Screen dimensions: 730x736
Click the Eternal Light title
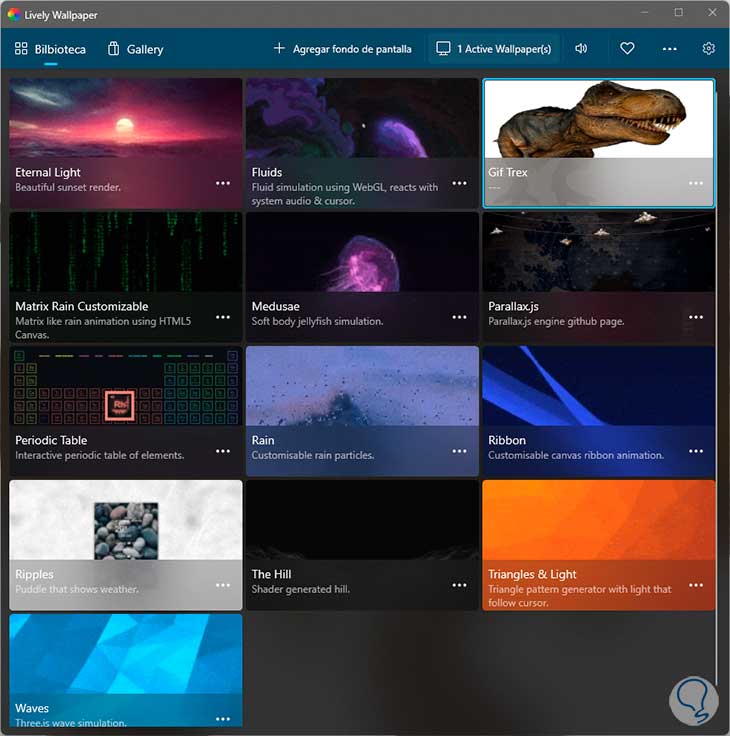(48, 172)
